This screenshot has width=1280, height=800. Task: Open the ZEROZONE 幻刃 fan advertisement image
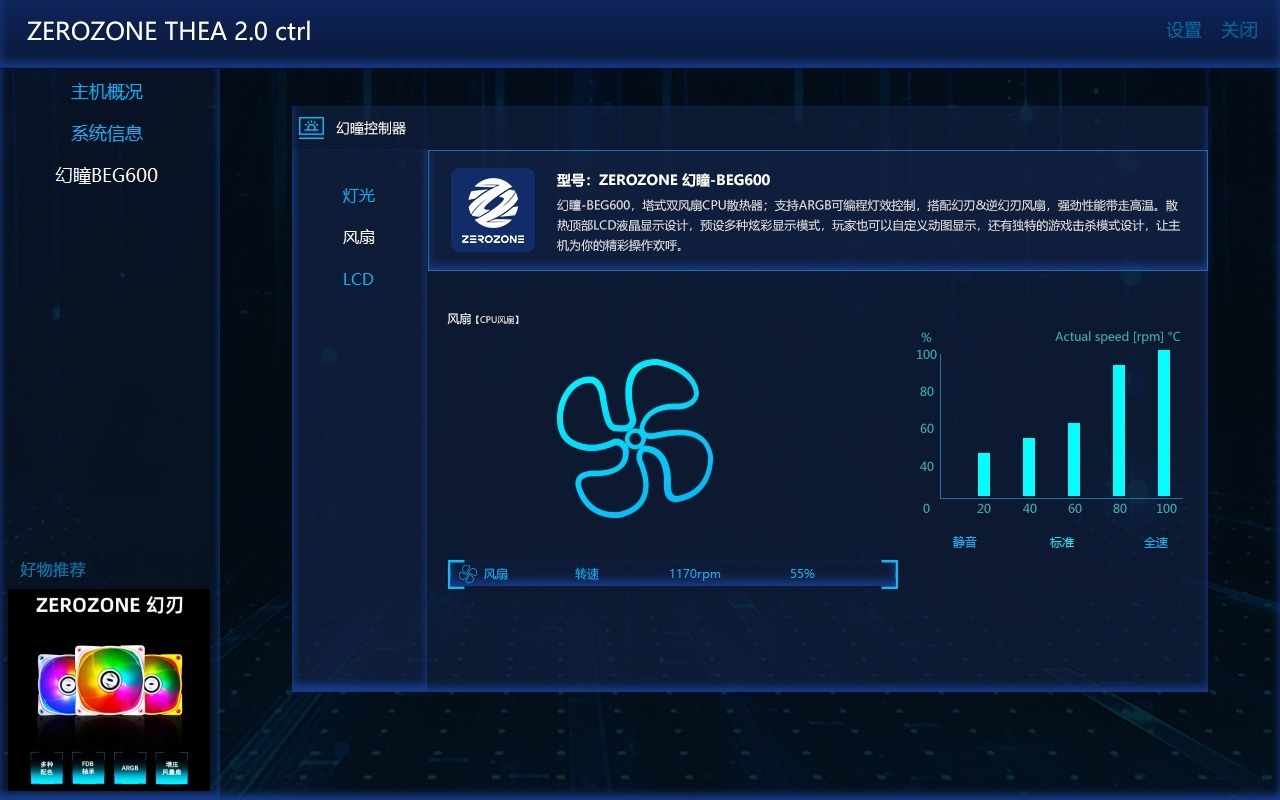[109, 690]
